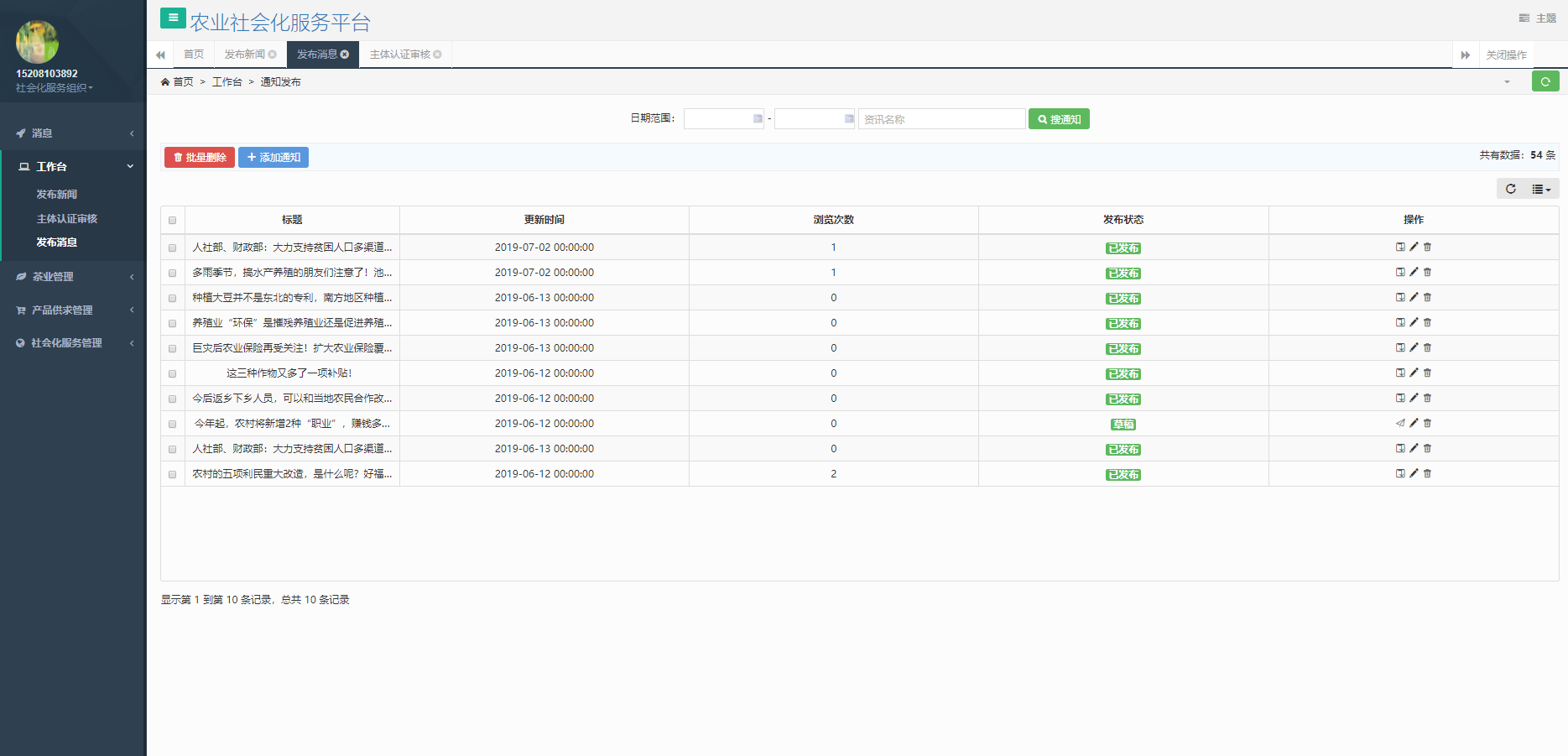Click the red 批量删除 button
The image size is (1568, 756).
[x=200, y=157]
